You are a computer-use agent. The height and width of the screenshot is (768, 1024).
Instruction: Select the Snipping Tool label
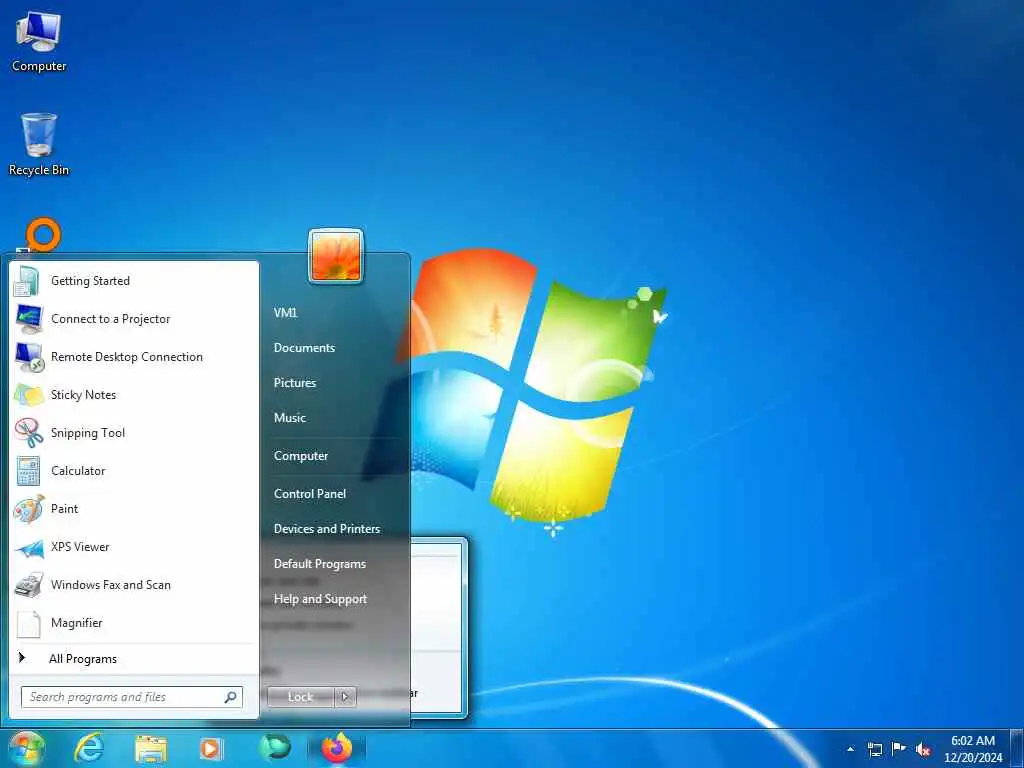click(x=88, y=433)
